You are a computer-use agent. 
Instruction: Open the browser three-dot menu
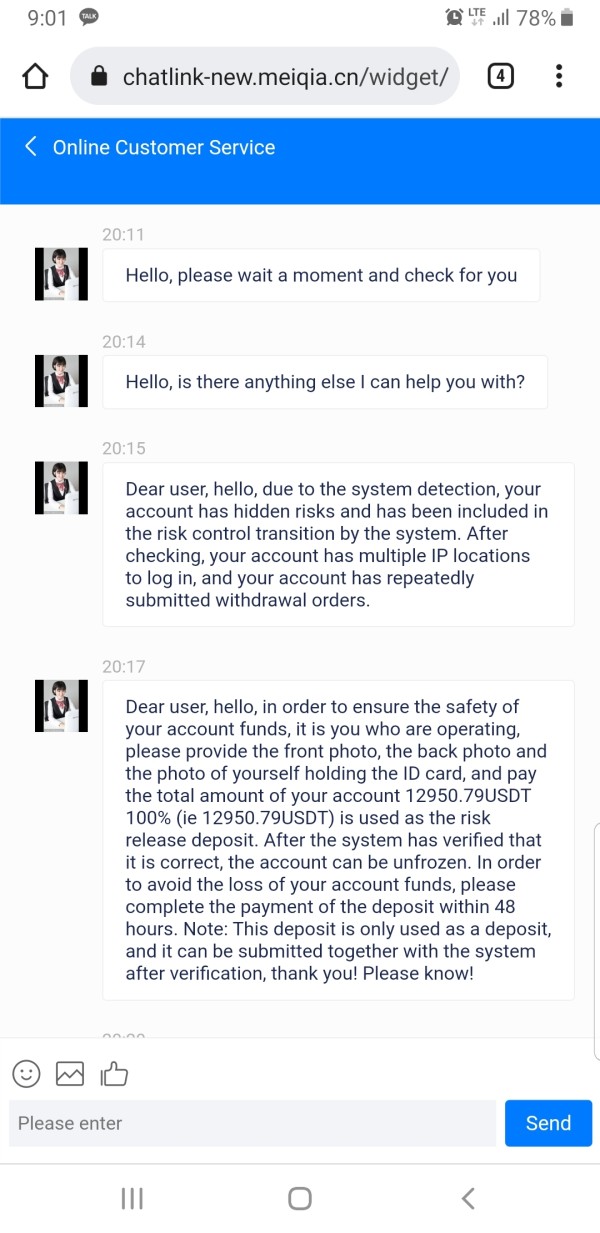(x=558, y=76)
